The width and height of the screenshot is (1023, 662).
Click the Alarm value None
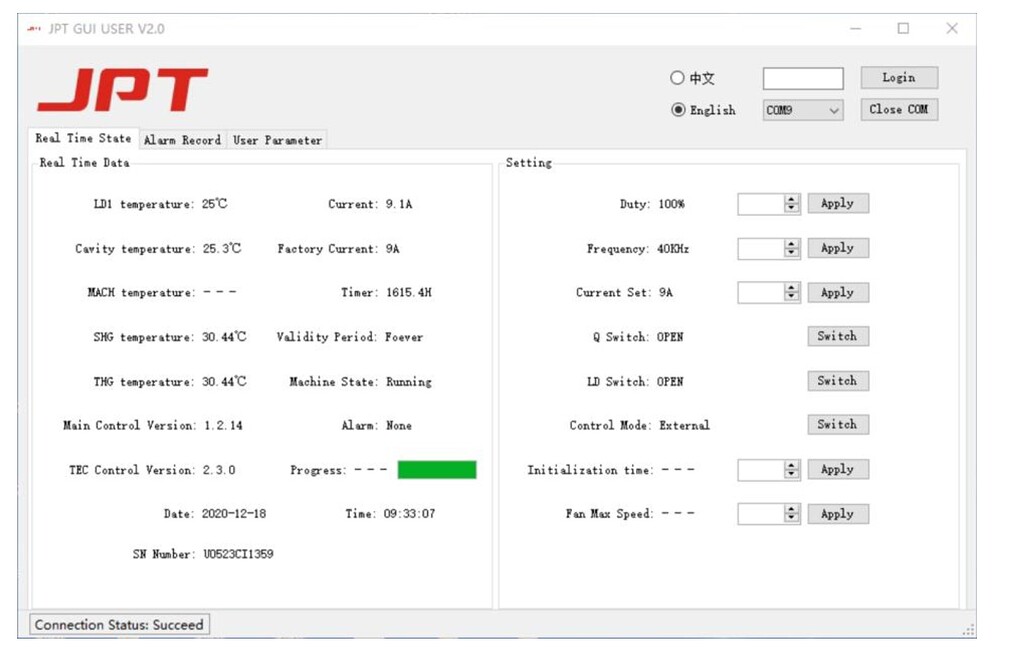click(x=399, y=426)
